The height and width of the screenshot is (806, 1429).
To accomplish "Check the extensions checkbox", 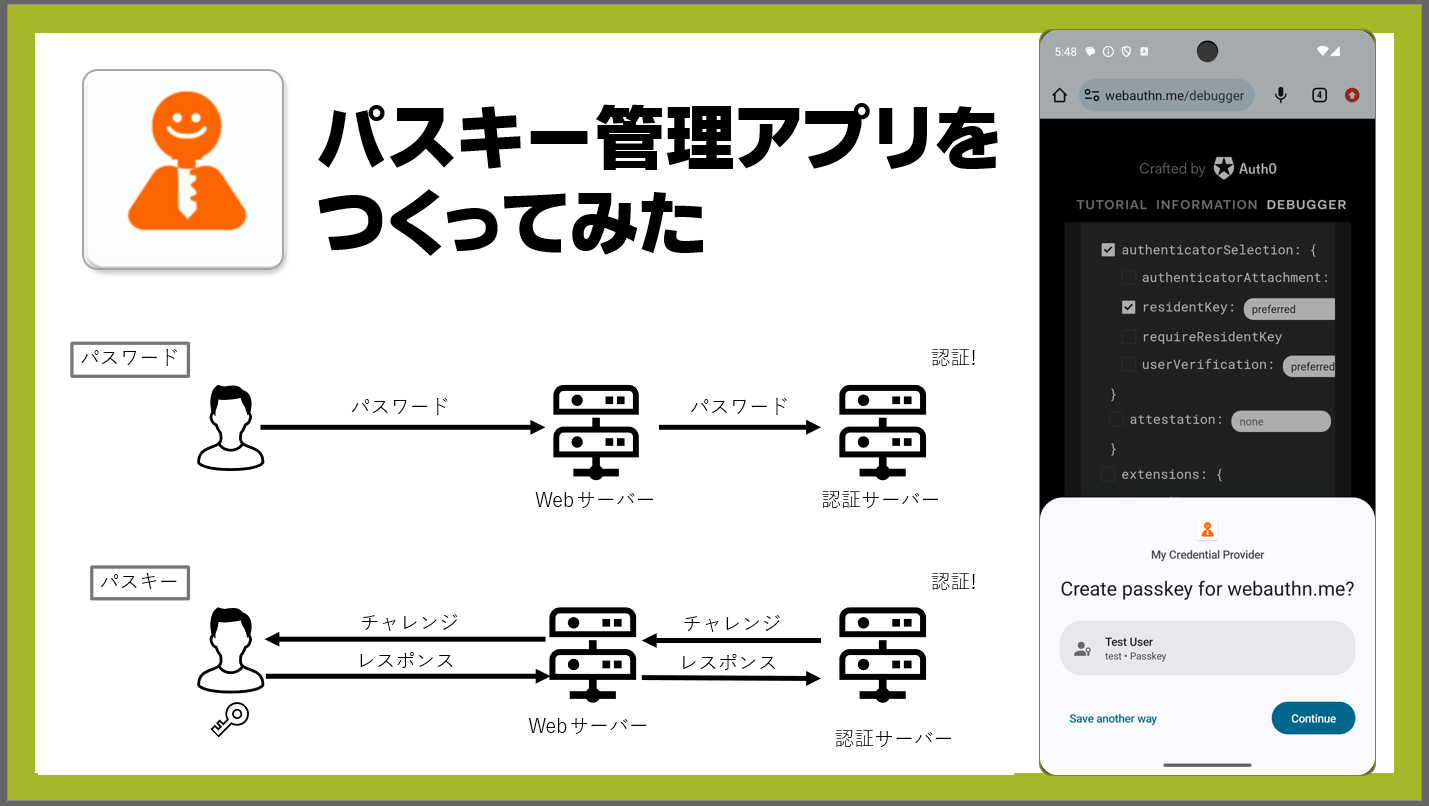I will point(1108,474).
